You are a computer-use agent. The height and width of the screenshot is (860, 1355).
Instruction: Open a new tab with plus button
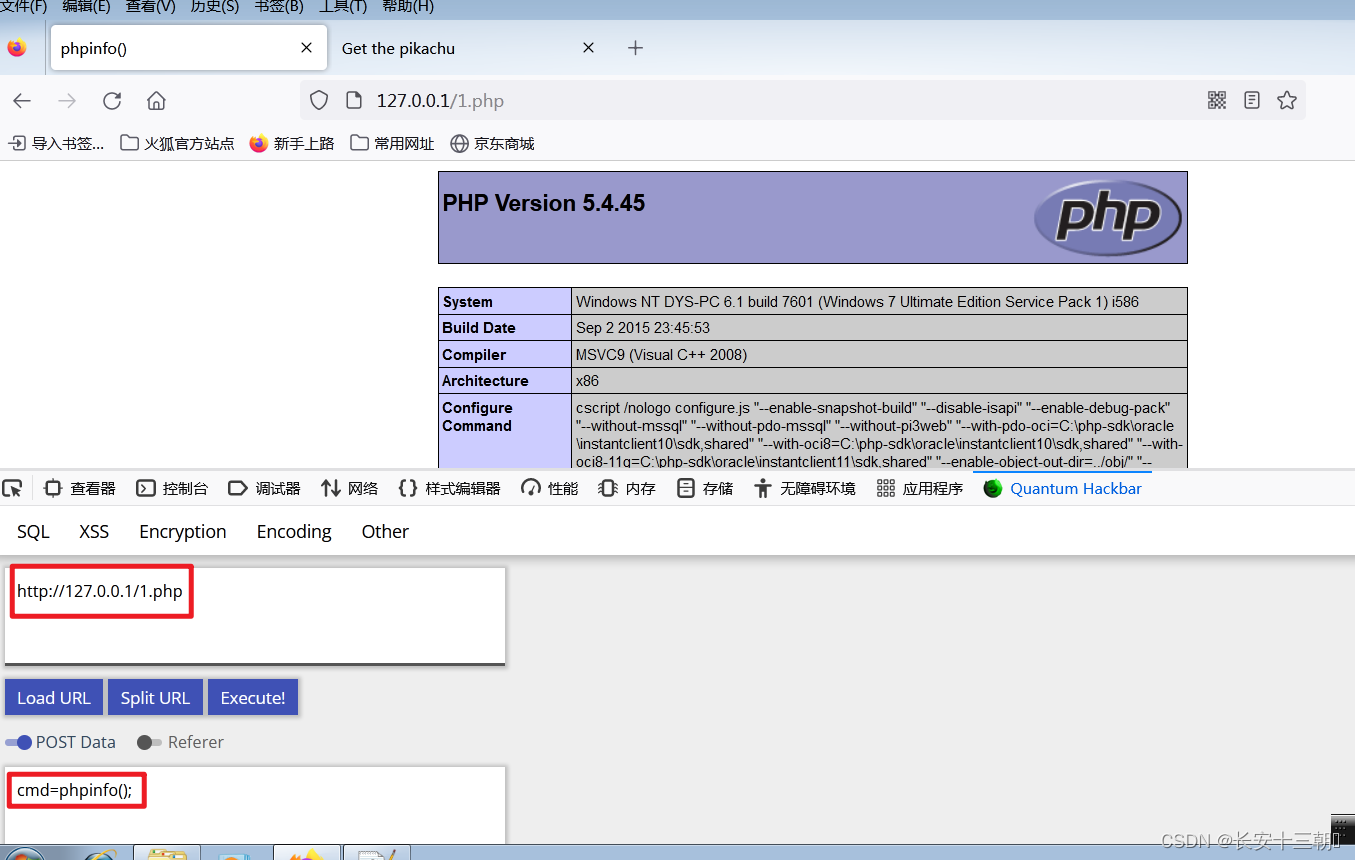(635, 48)
